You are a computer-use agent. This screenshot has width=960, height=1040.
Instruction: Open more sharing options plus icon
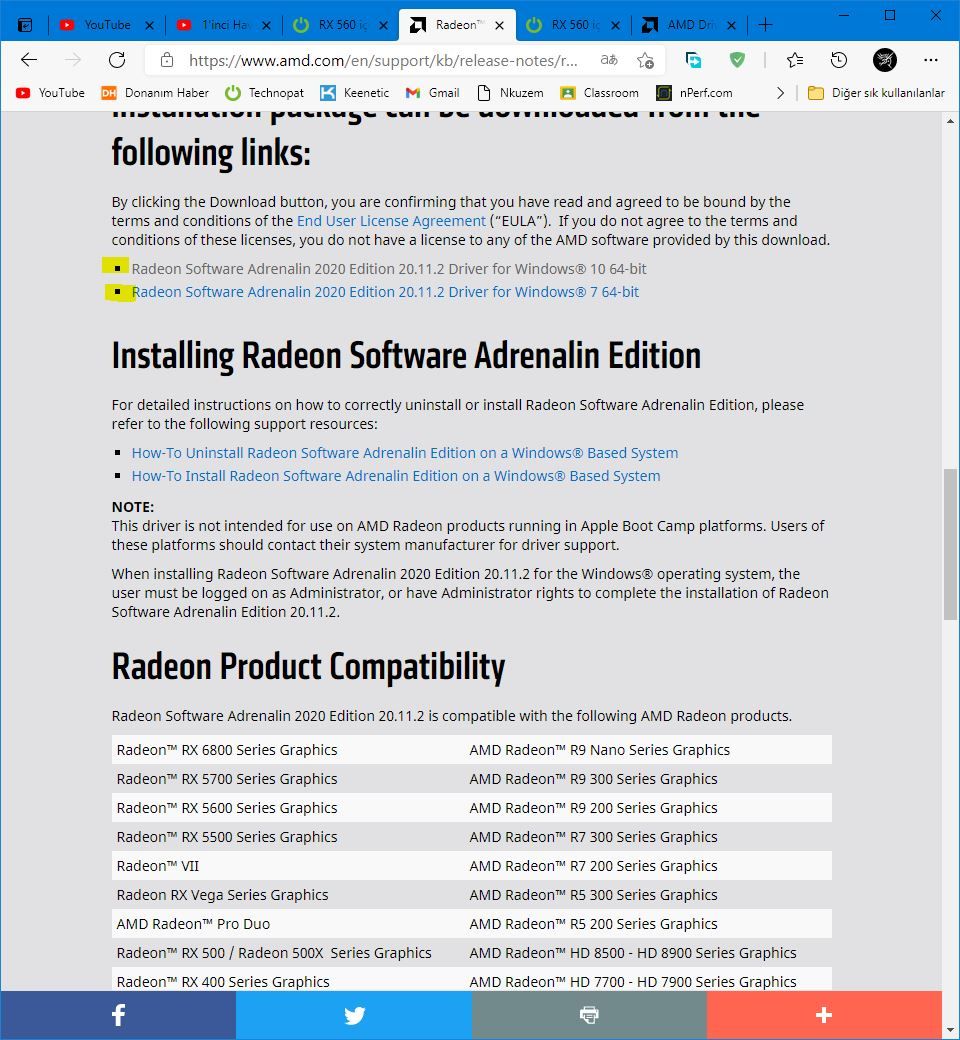[824, 1015]
